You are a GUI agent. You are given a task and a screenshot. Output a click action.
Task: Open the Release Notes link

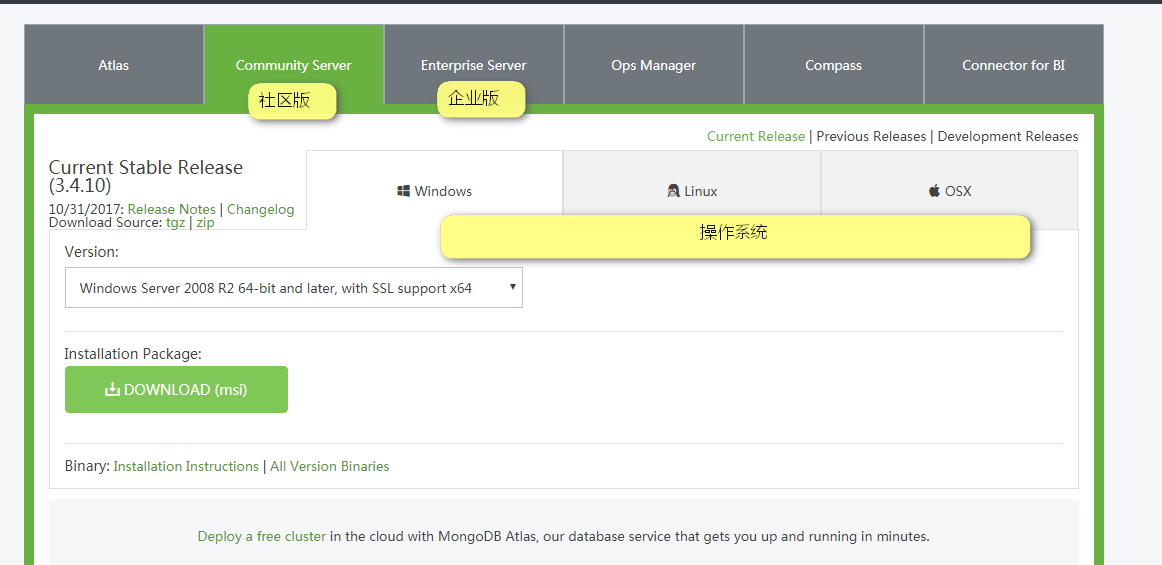[171, 209]
